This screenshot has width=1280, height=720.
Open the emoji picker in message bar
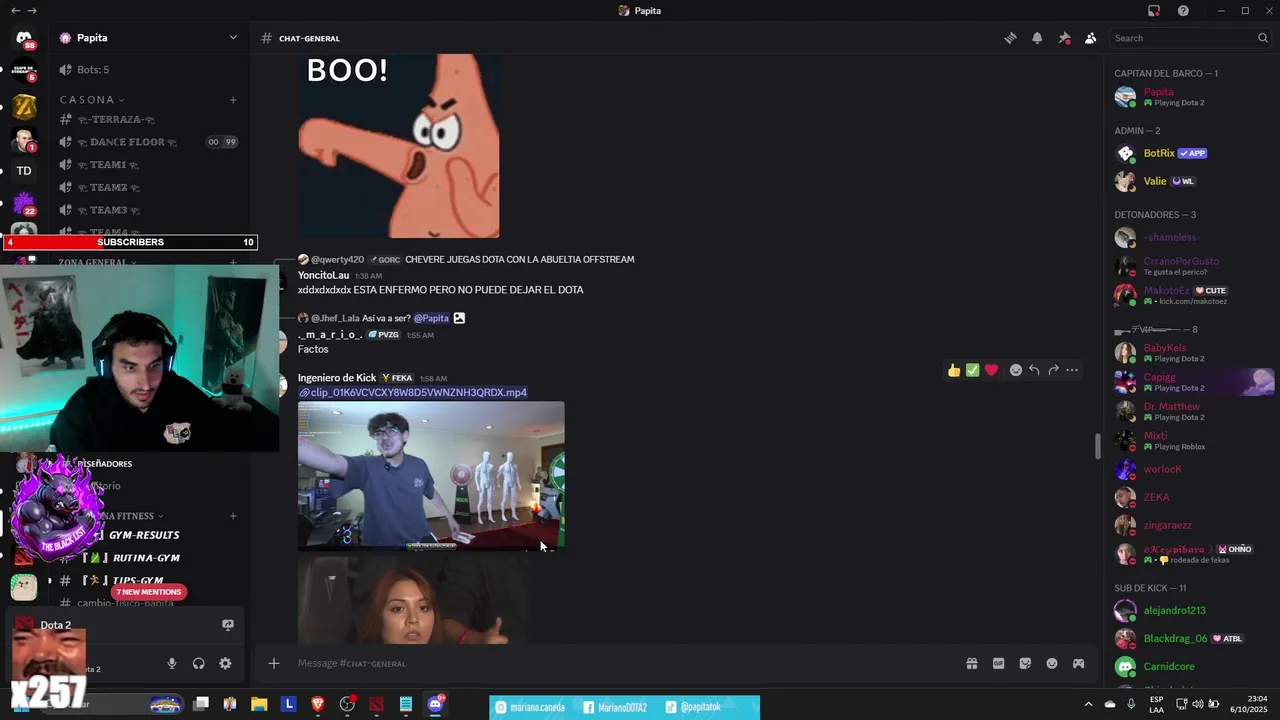[x=1052, y=663]
